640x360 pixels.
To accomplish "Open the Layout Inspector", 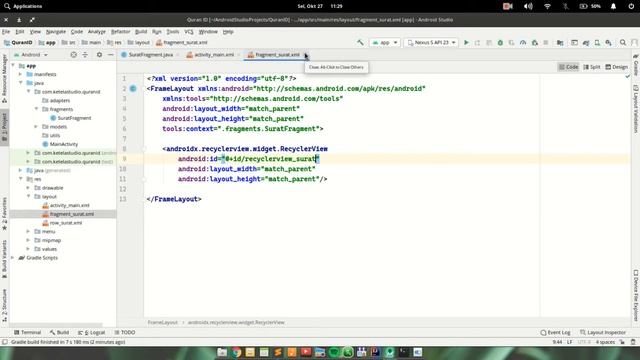I will [603, 332].
